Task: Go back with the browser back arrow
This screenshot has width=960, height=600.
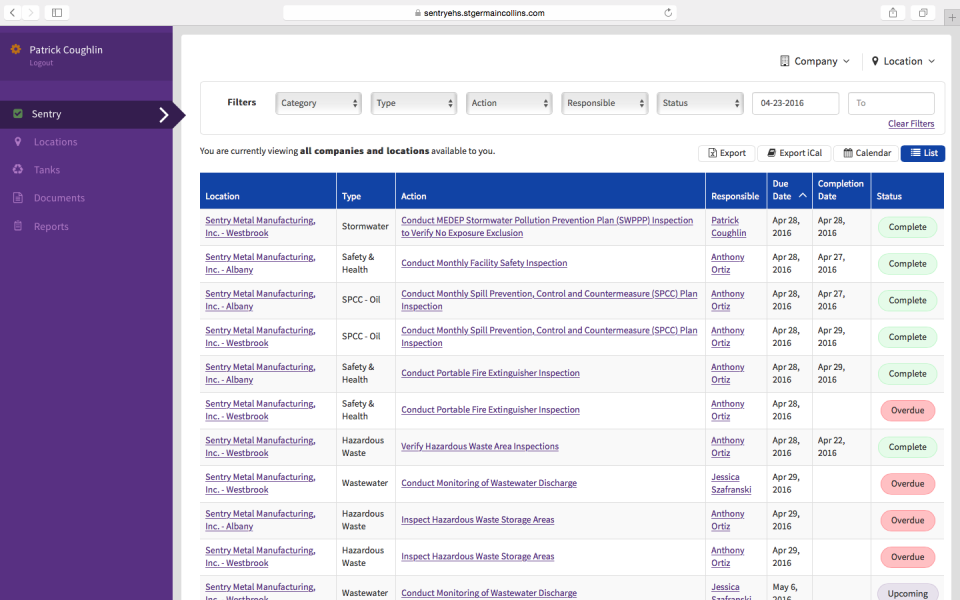Action: (x=12, y=12)
